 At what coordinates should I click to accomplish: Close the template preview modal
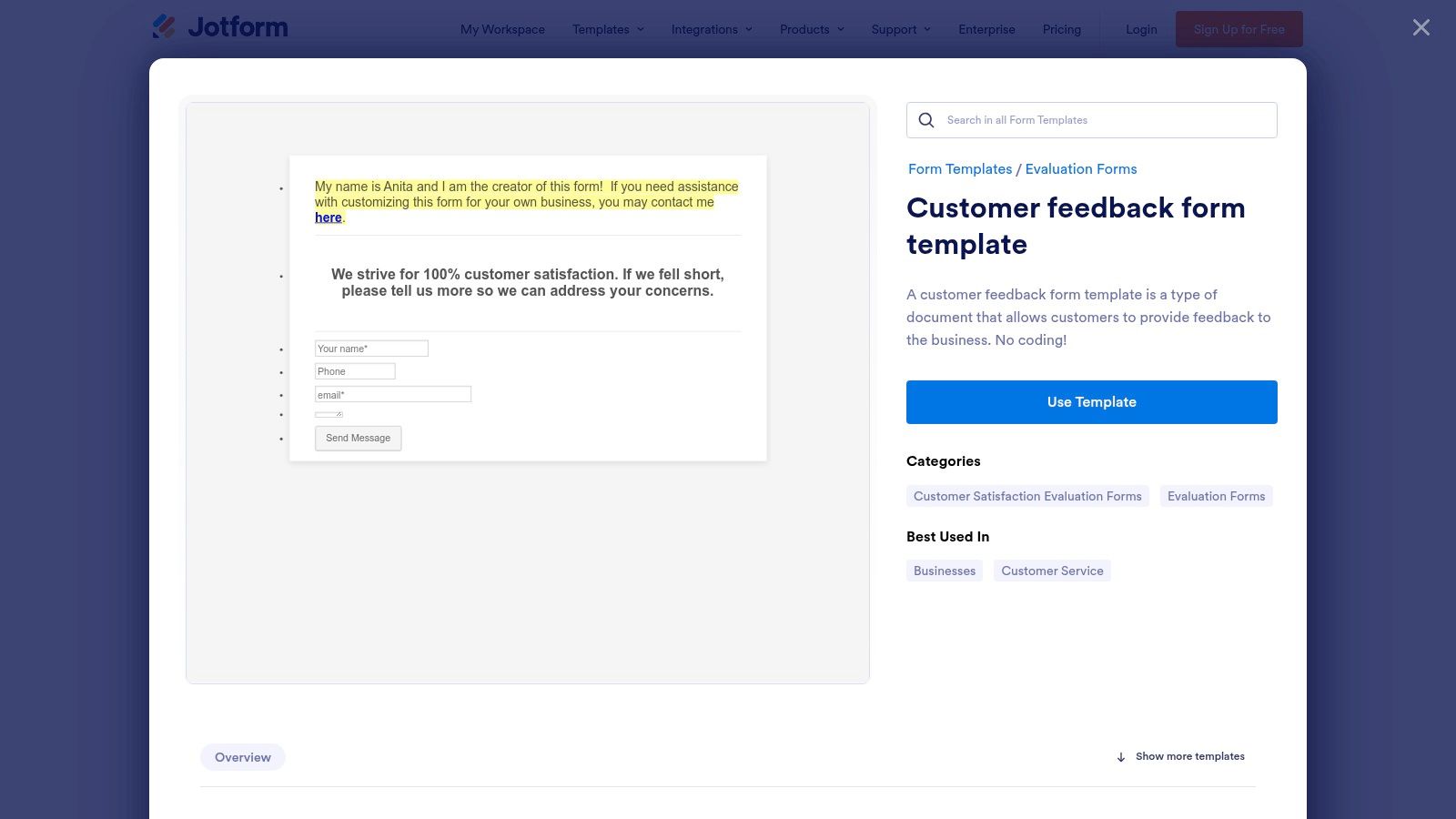1421,28
